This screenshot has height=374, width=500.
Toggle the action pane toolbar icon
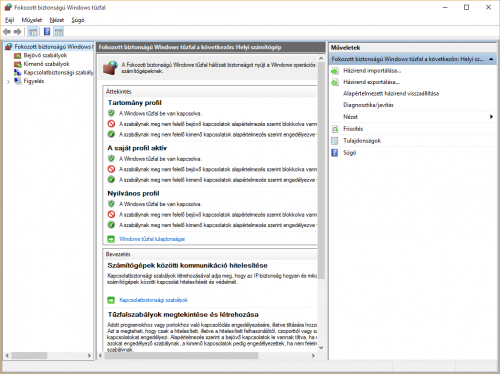(59, 32)
